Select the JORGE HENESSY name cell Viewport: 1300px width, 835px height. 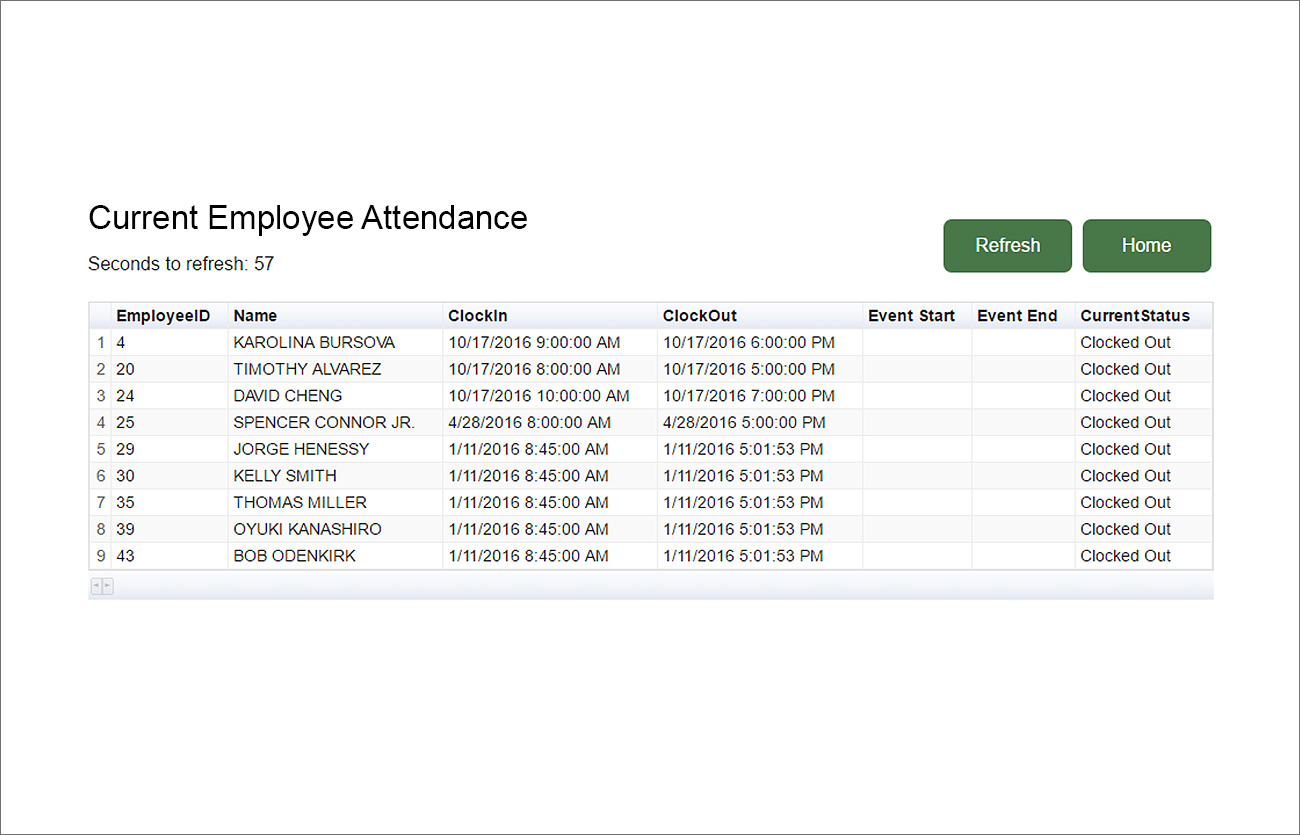pos(335,449)
